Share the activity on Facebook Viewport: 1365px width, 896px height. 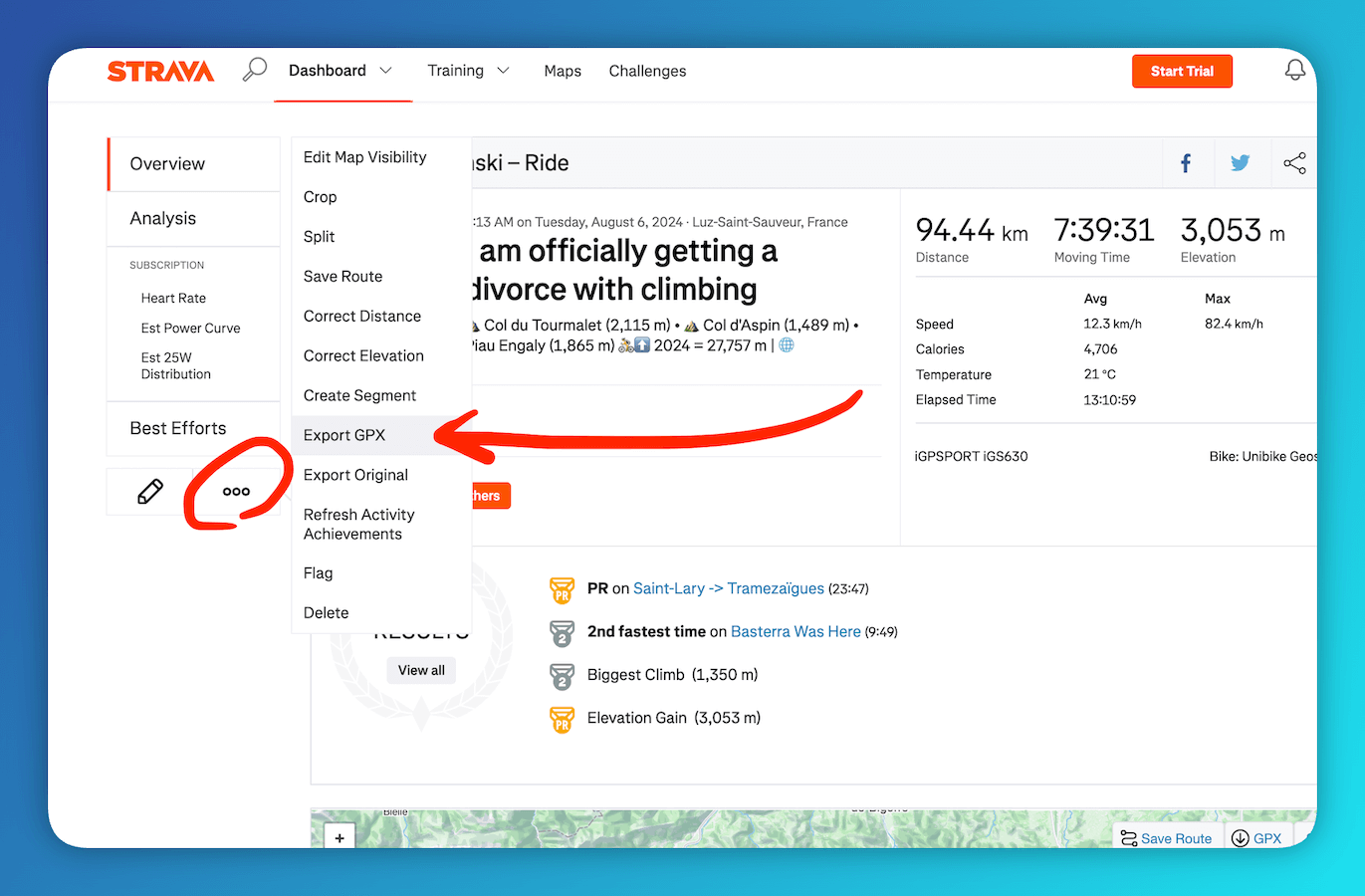[x=1186, y=163]
